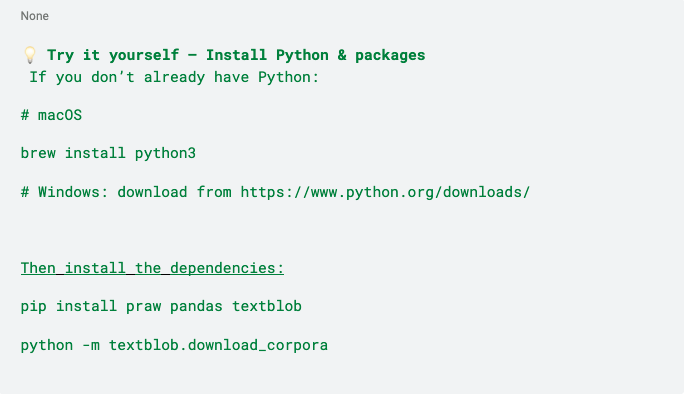Click 'If you don't already have Python:' text

(174, 77)
